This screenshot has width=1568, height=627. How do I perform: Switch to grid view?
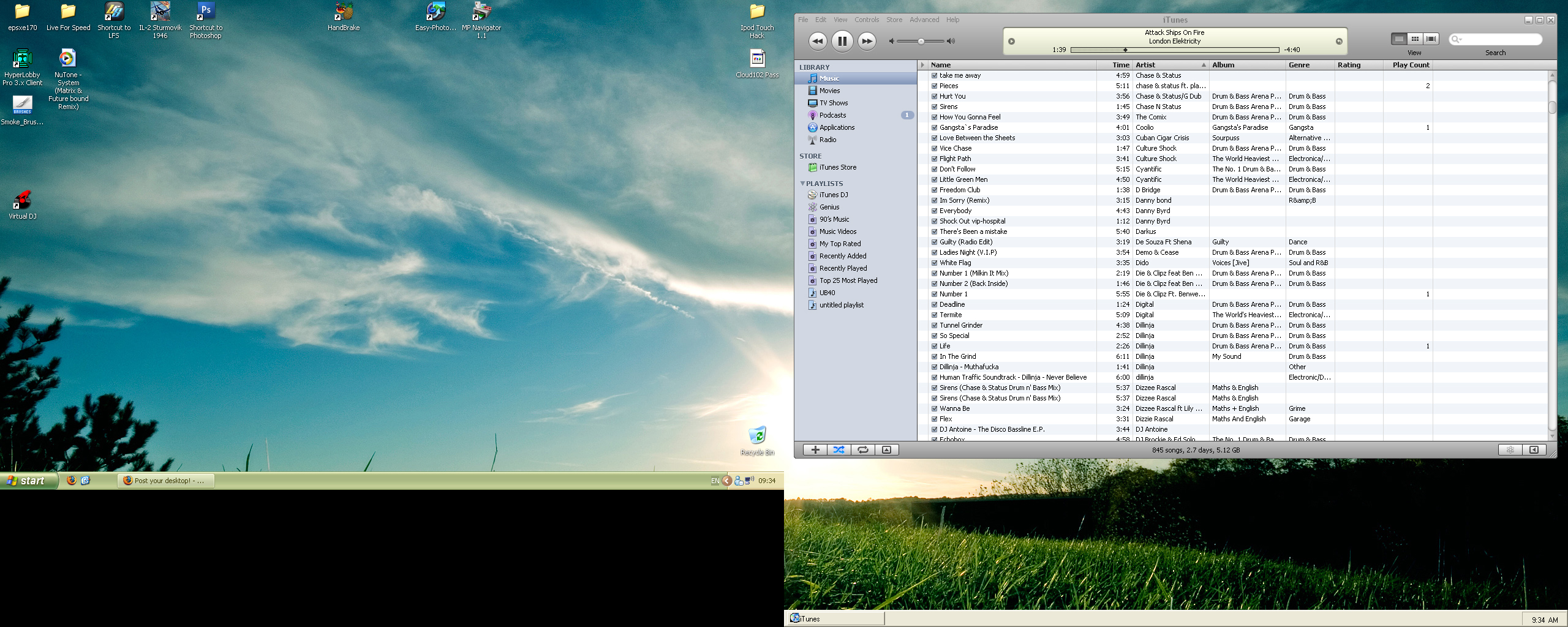coord(1415,39)
